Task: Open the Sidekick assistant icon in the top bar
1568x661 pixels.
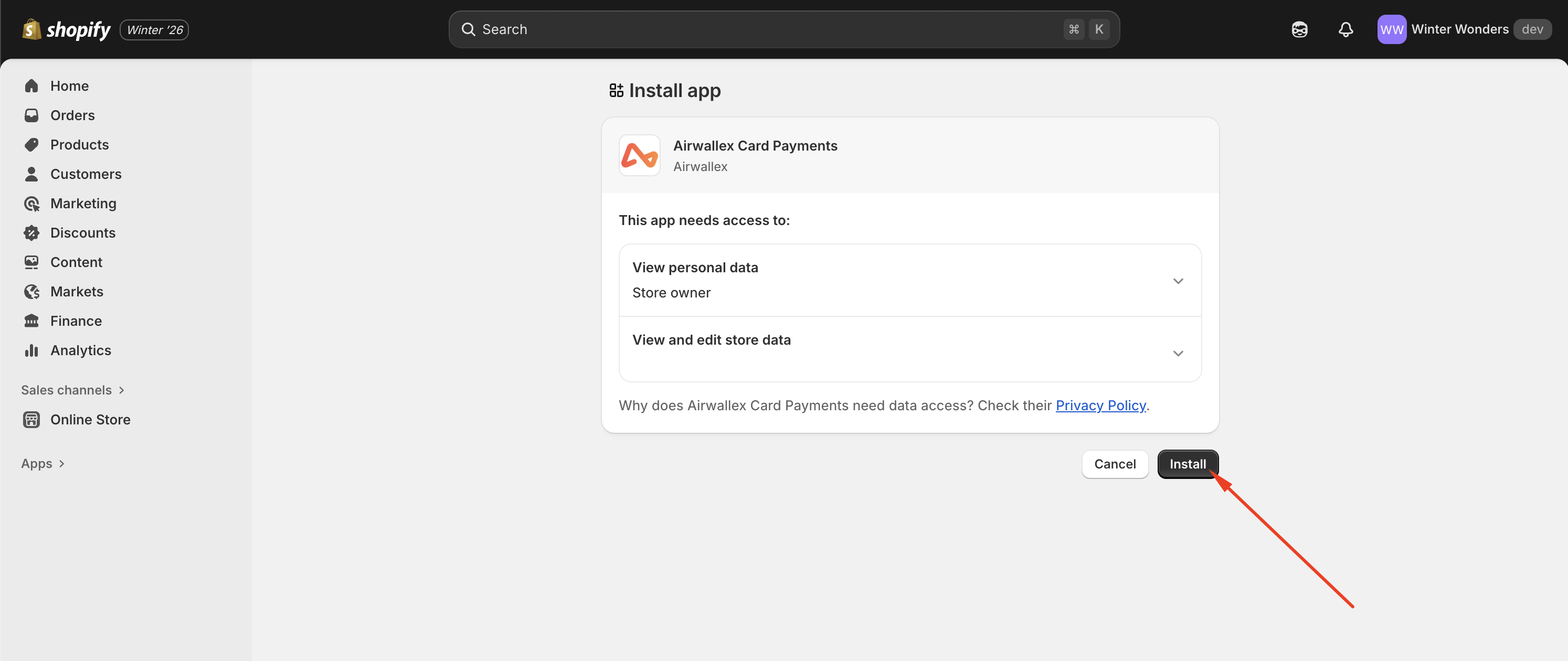Action: 1299,29
